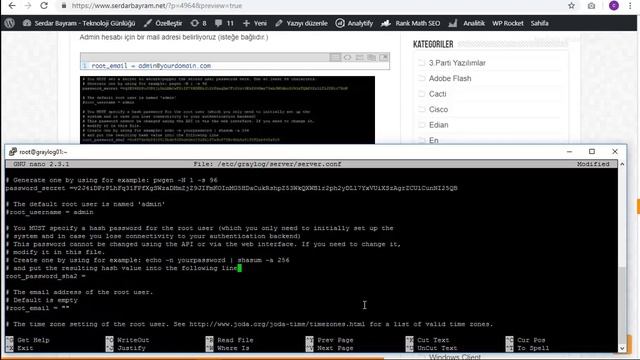Click folder icon beside 3.Parti Yazılımlar

(x=422, y=63)
